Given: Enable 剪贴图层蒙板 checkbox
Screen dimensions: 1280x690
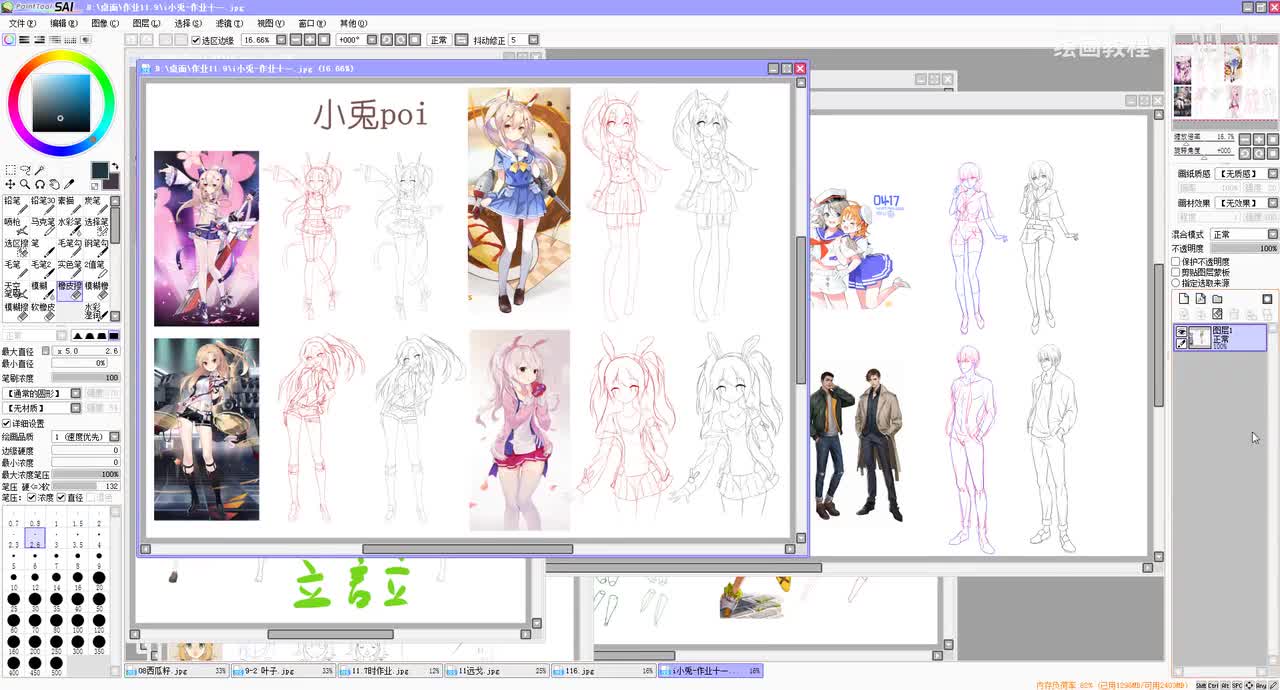Looking at the screenshot, I should click(1176, 272).
